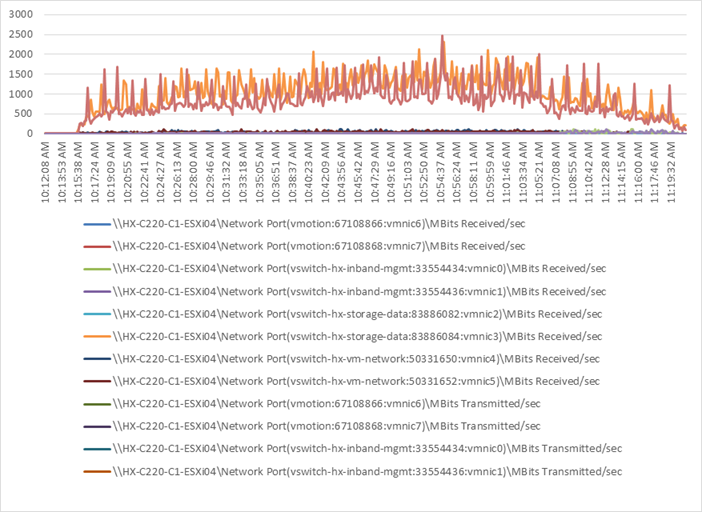Viewport: 702px width, 512px height.
Task: Click the inband-mgmt vmnic1 MBits Received legend label
Action: click(x=359, y=291)
